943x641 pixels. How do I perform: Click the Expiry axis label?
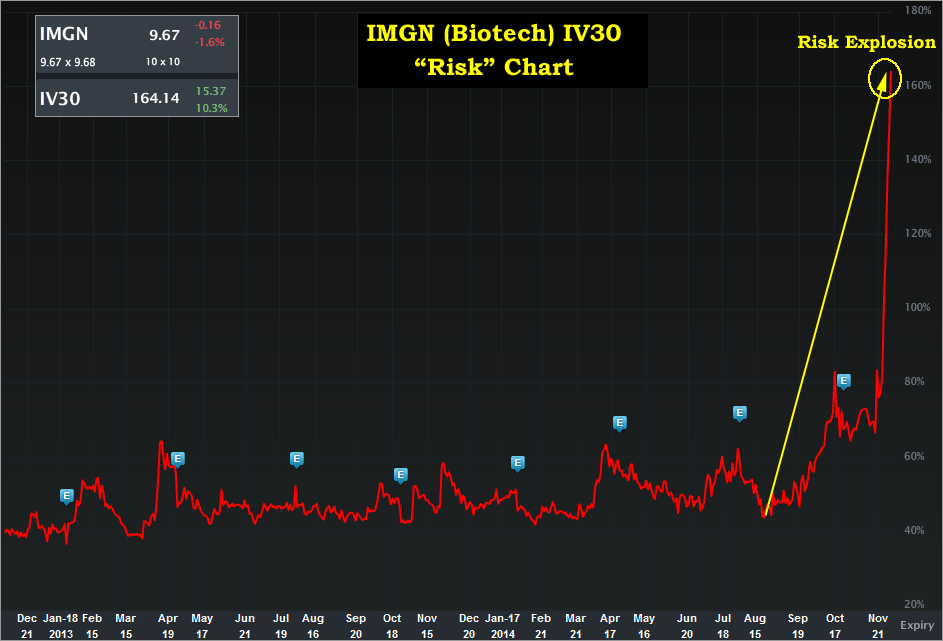(x=917, y=625)
